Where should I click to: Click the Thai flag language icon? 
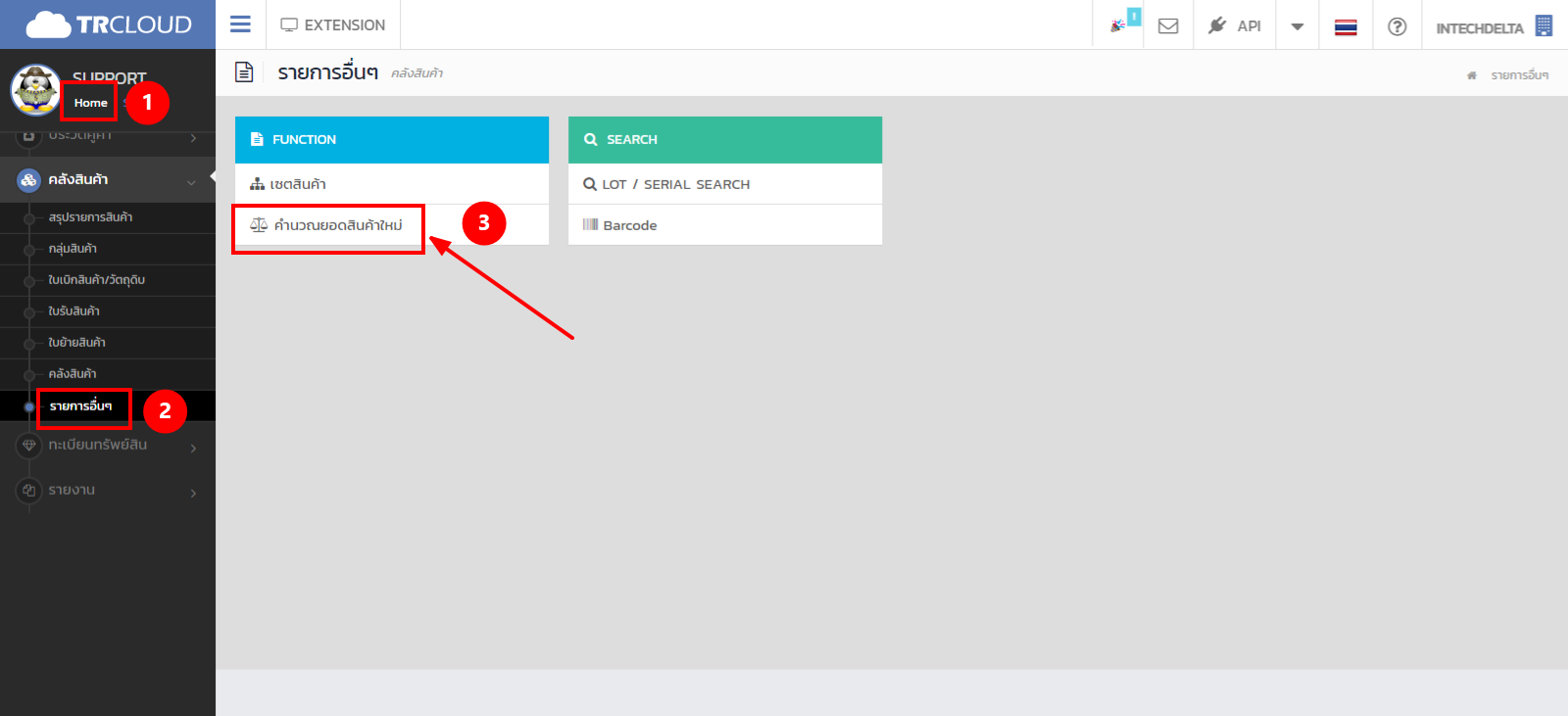pyautogui.click(x=1346, y=27)
